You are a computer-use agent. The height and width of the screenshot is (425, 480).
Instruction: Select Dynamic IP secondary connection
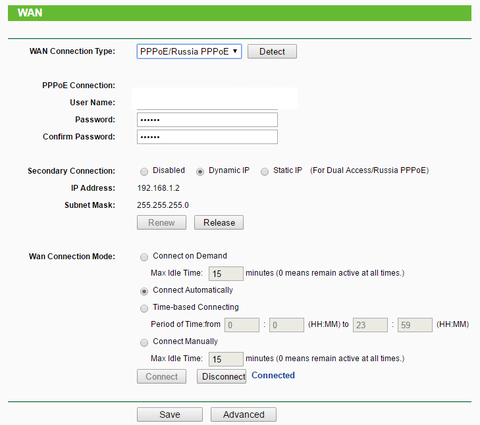(x=200, y=172)
